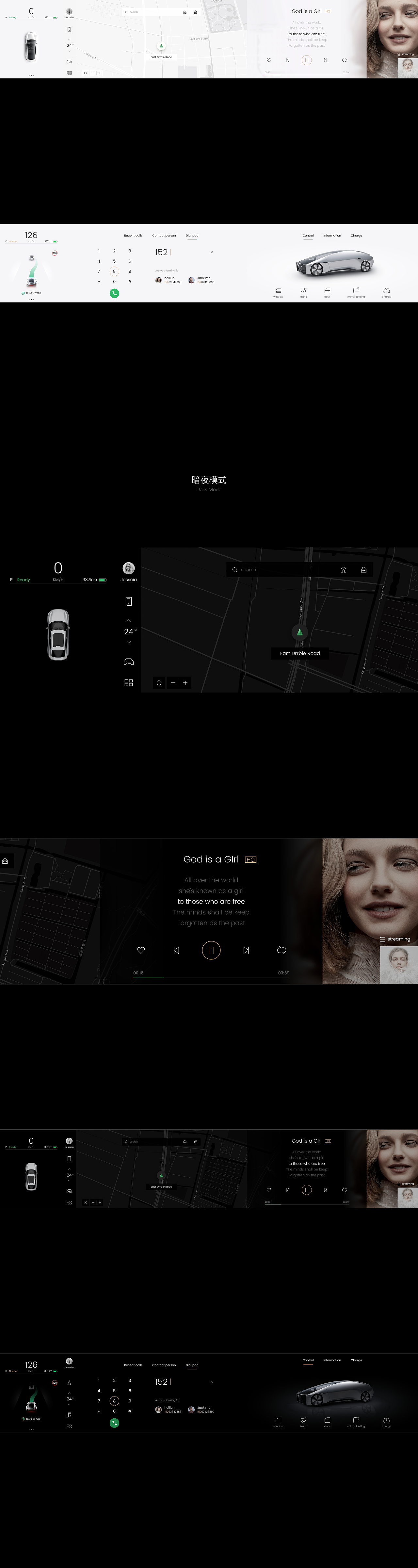Choose suggested contact hailiun on dark dial screen
Image resolution: width=418 pixels, height=1568 pixels.
pos(169,1409)
